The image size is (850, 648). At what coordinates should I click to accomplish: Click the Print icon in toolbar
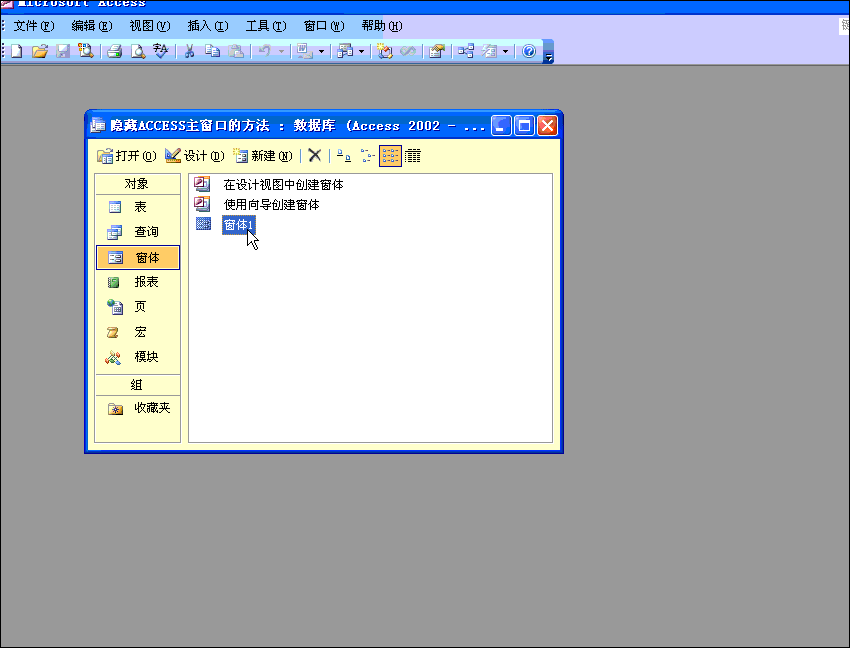114,52
